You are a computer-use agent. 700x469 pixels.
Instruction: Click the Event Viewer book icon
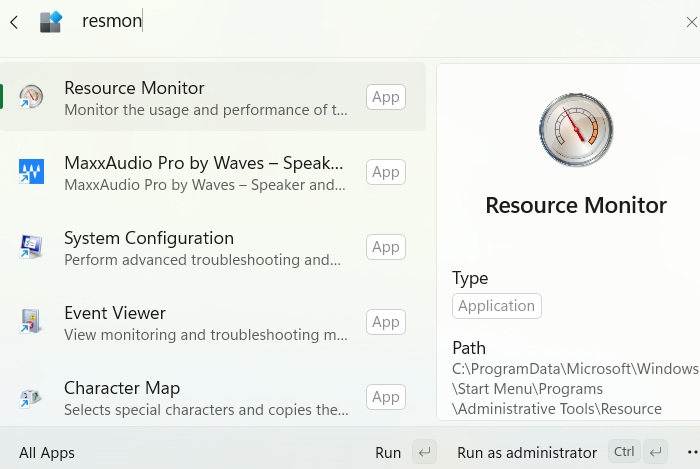point(31,321)
